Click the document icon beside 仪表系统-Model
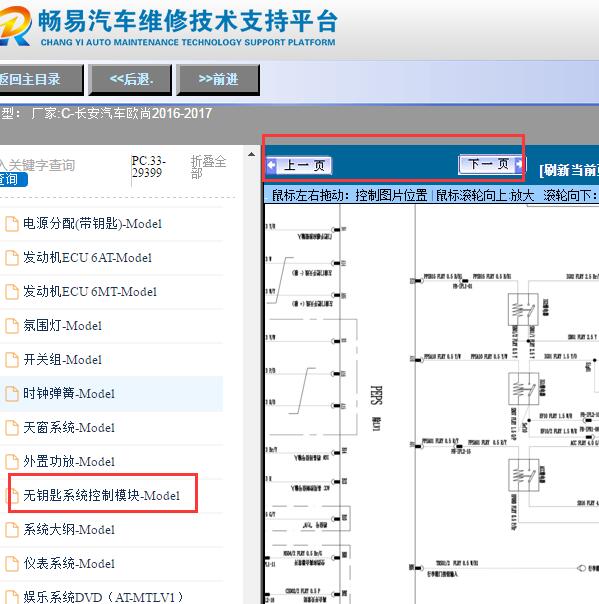This screenshot has width=599, height=604. 12,563
